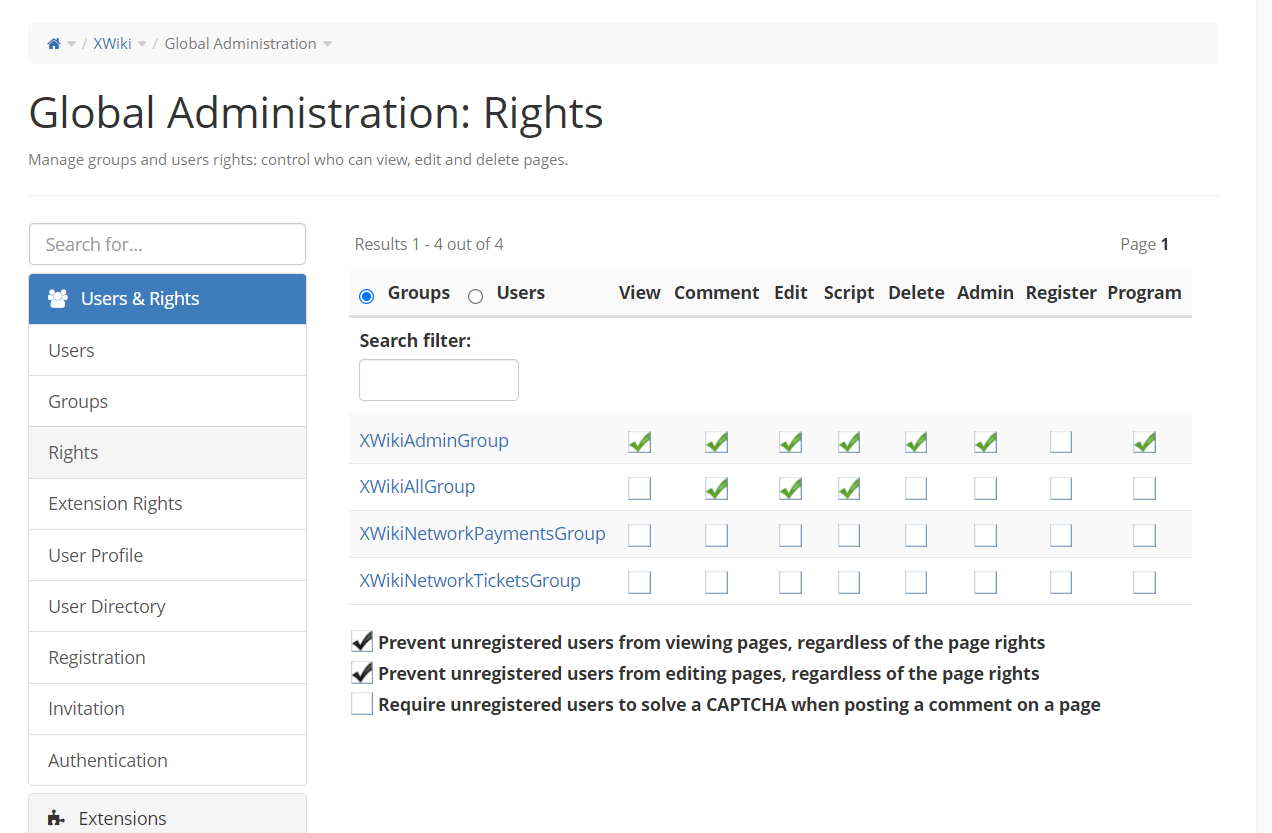This screenshot has height=833, width=1272.
Task: Open dropdown arrow next to home breadcrumb
Action: (71, 44)
